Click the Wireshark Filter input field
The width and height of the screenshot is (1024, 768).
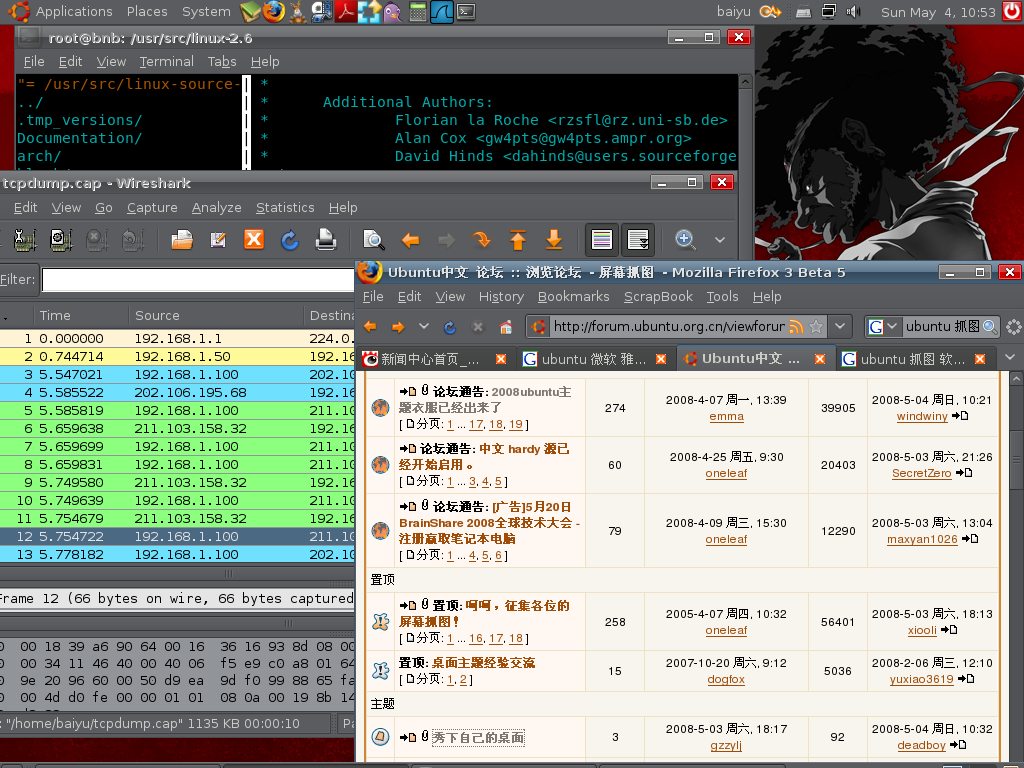[x=198, y=280]
